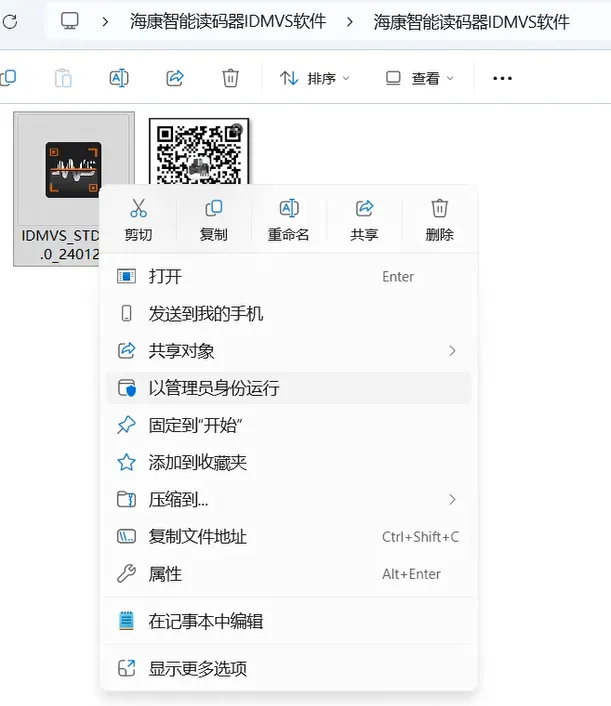Click the path icon beside 复制文件地址
This screenshot has width=611, height=706.
[x=127, y=537]
